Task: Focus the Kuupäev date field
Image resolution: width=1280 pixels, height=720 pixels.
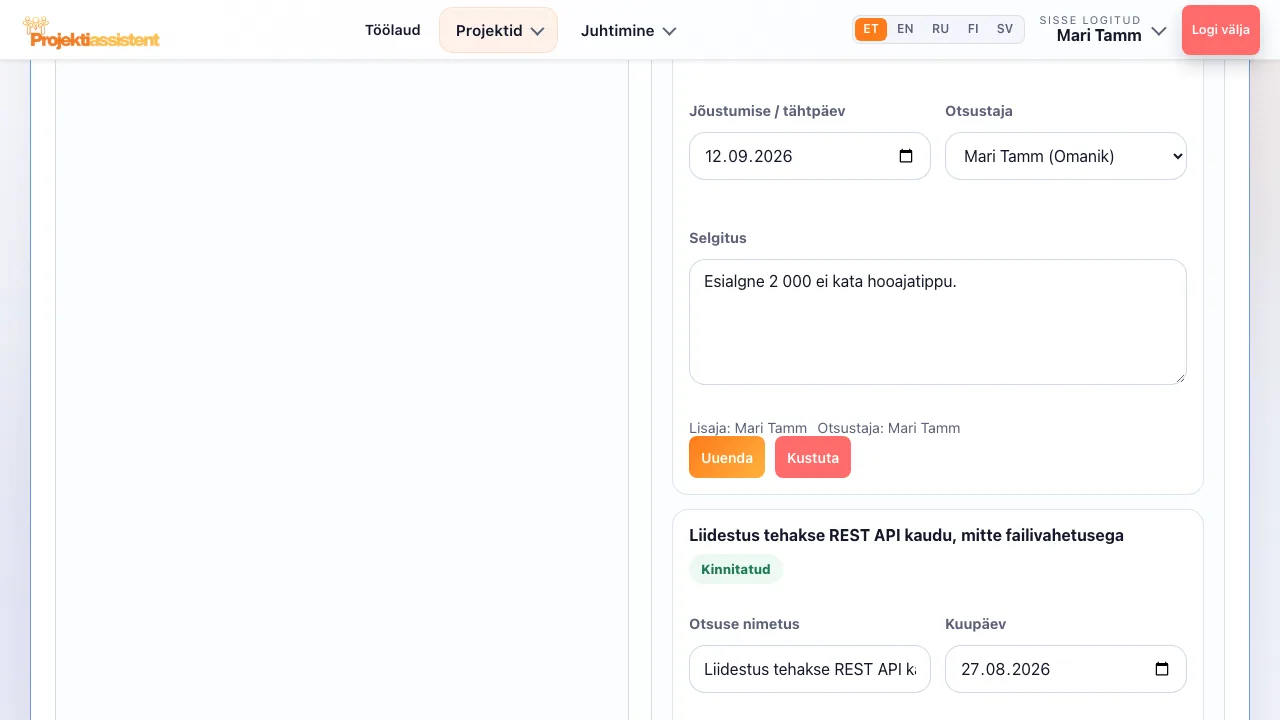Action: pyautogui.click(x=1066, y=669)
